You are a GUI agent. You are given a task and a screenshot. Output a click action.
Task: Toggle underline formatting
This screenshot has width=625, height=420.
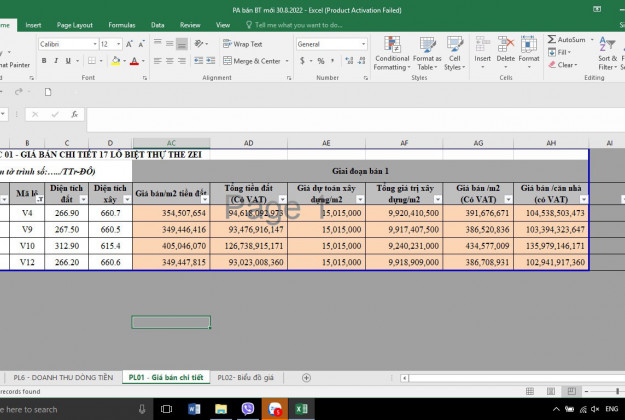(68, 61)
